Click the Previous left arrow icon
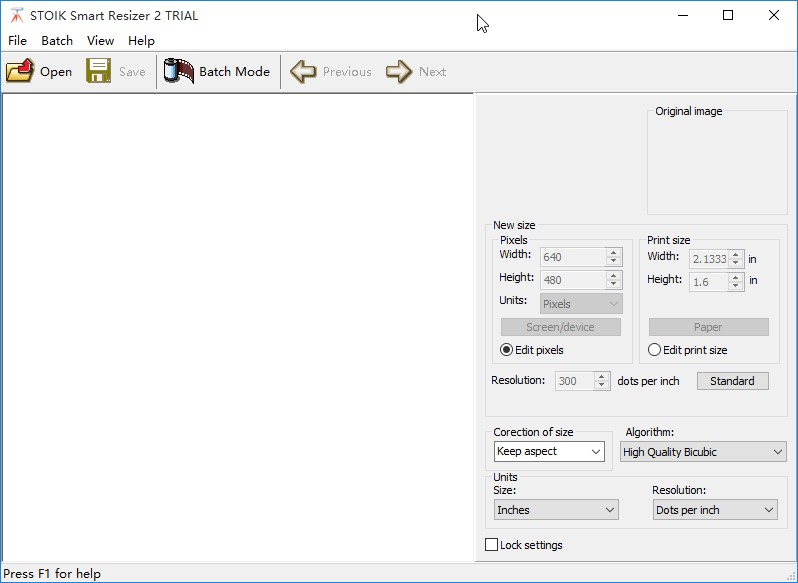Screen dimensions: 798x583 point(303,71)
